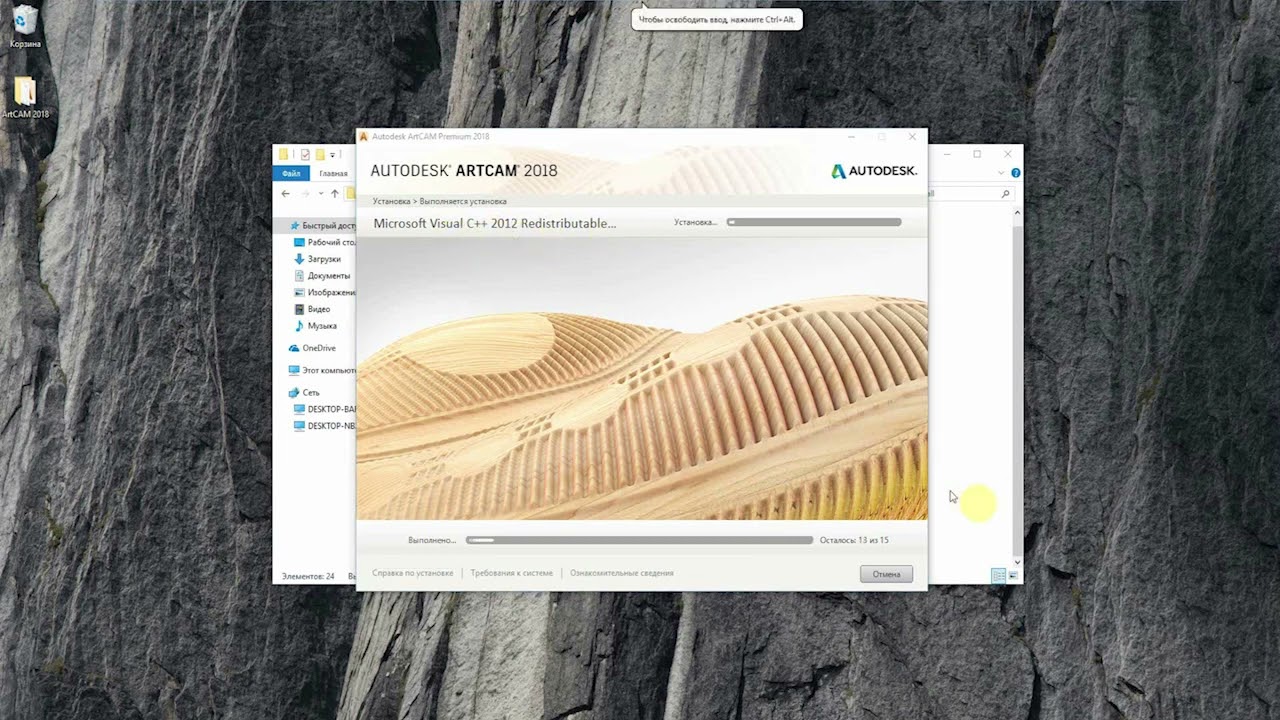Open the Explorer quick access toolbar dropdown arrow
Viewport: 1280px width, 720px height.
pyautogui.click(x=334, y=154)
